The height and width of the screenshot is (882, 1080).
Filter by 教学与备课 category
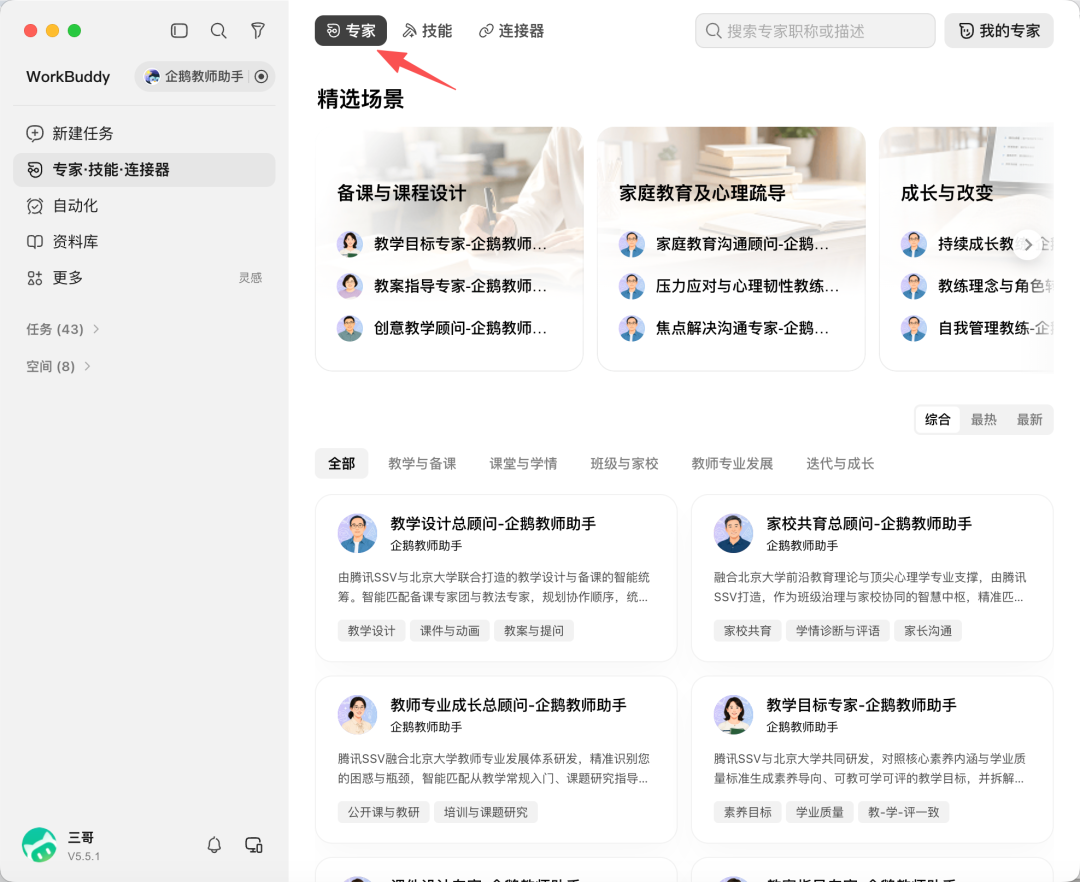pyautogui.click(x=422, y=463)
